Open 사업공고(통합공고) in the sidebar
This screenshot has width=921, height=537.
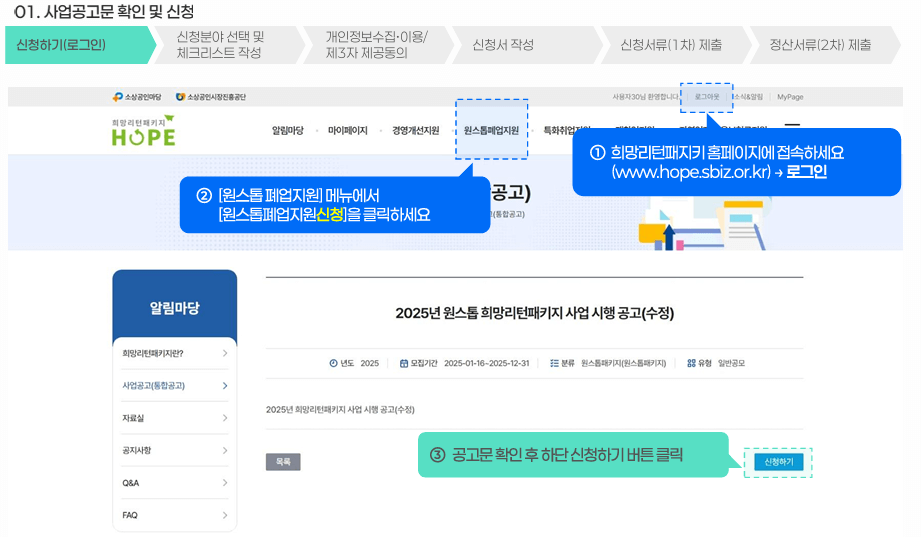[x=174, y=385]
